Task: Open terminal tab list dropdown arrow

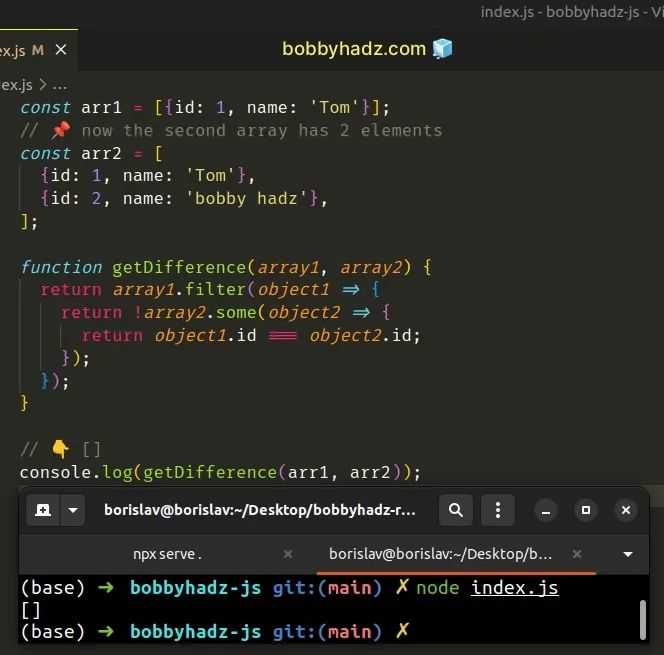Action: 628,554
